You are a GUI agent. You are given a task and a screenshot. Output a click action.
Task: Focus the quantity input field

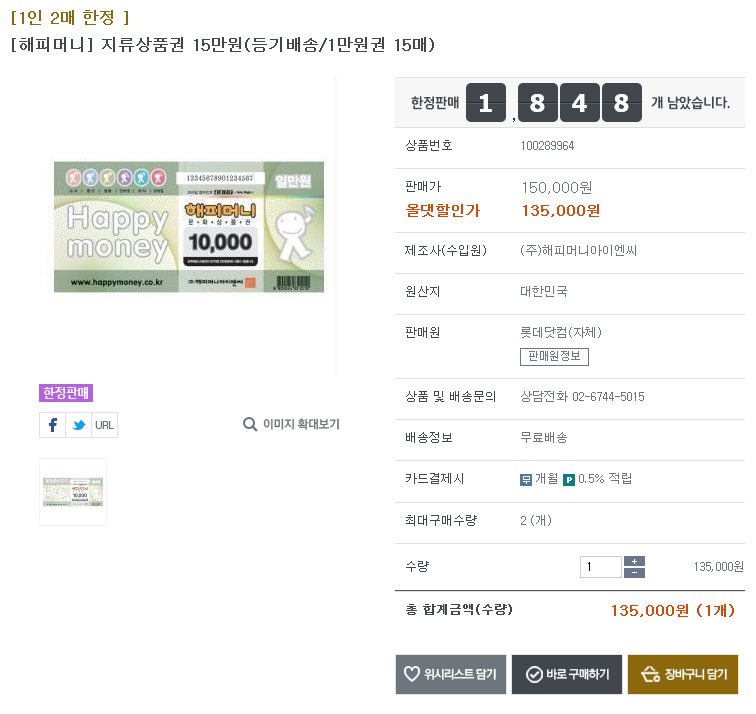(x=600, y=567)
